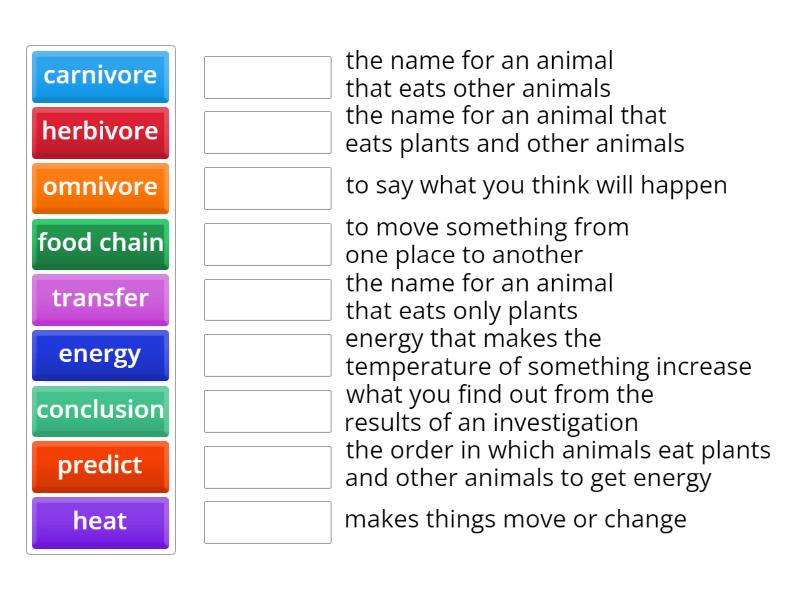Click the answer box for 'eats plants and other animals'
The height and width of the screenshot is (600, 800).
click(267, 132)
